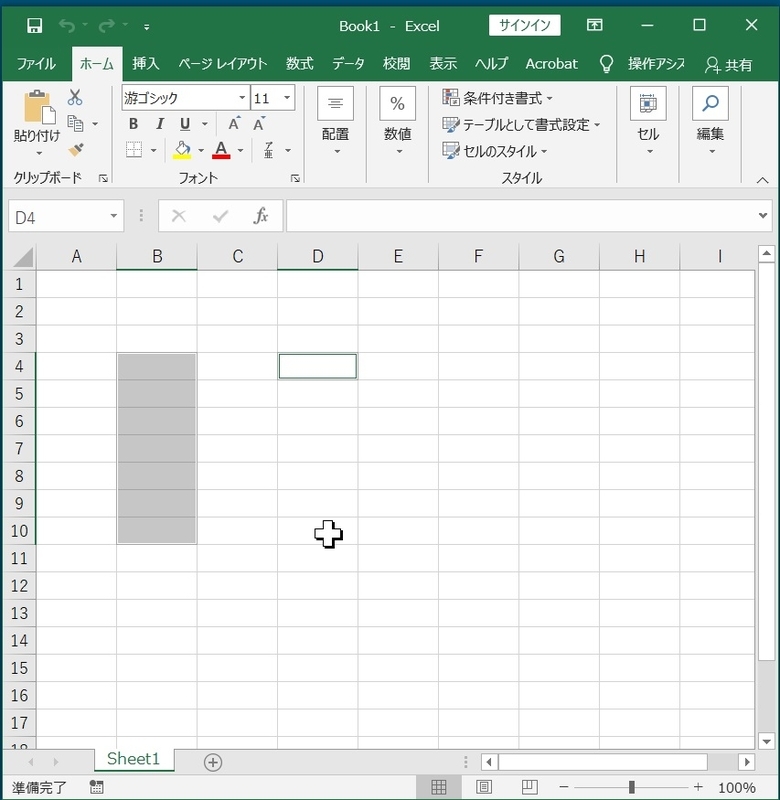
Task: Open Quick Access Toolbar customize menu
Action: point(147,27)
